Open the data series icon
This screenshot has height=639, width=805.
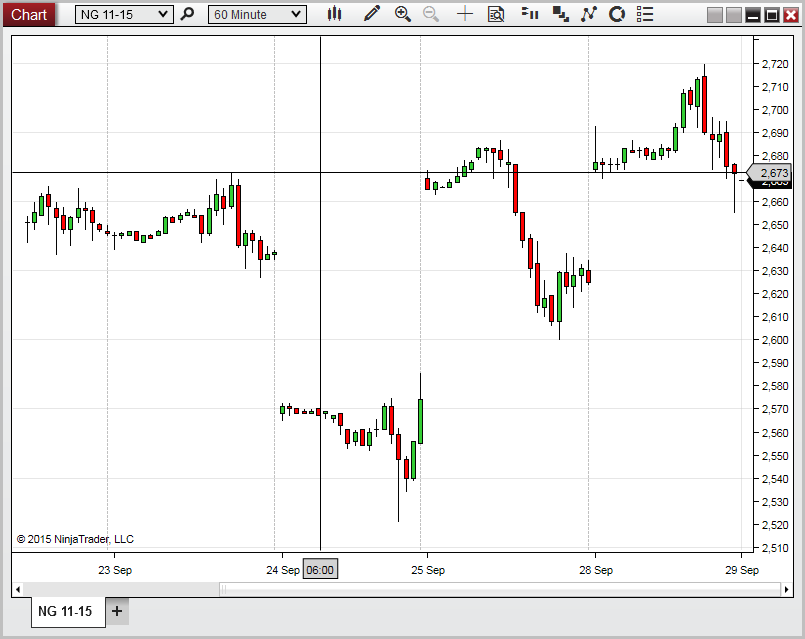(560, 14)
